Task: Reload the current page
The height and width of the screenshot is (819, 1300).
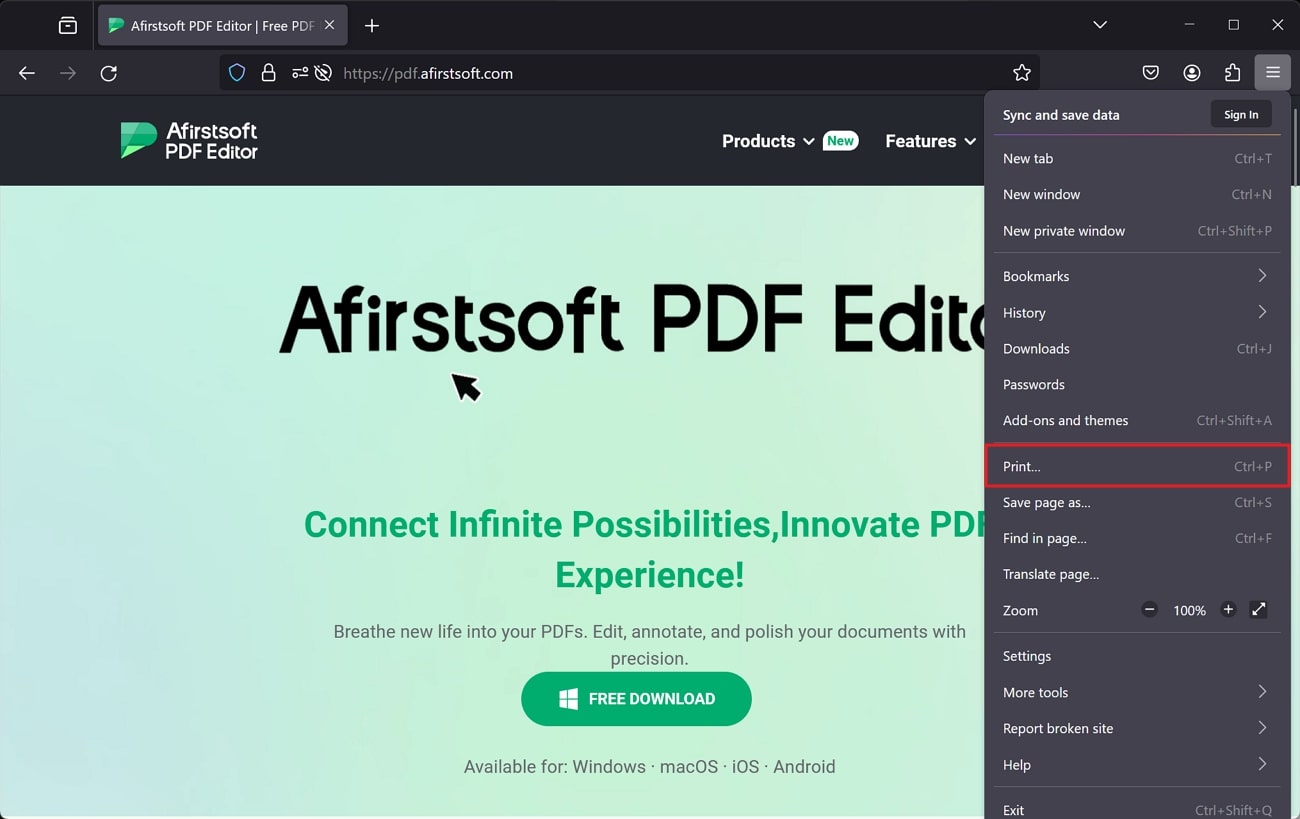Action: [x=109, y=73]
